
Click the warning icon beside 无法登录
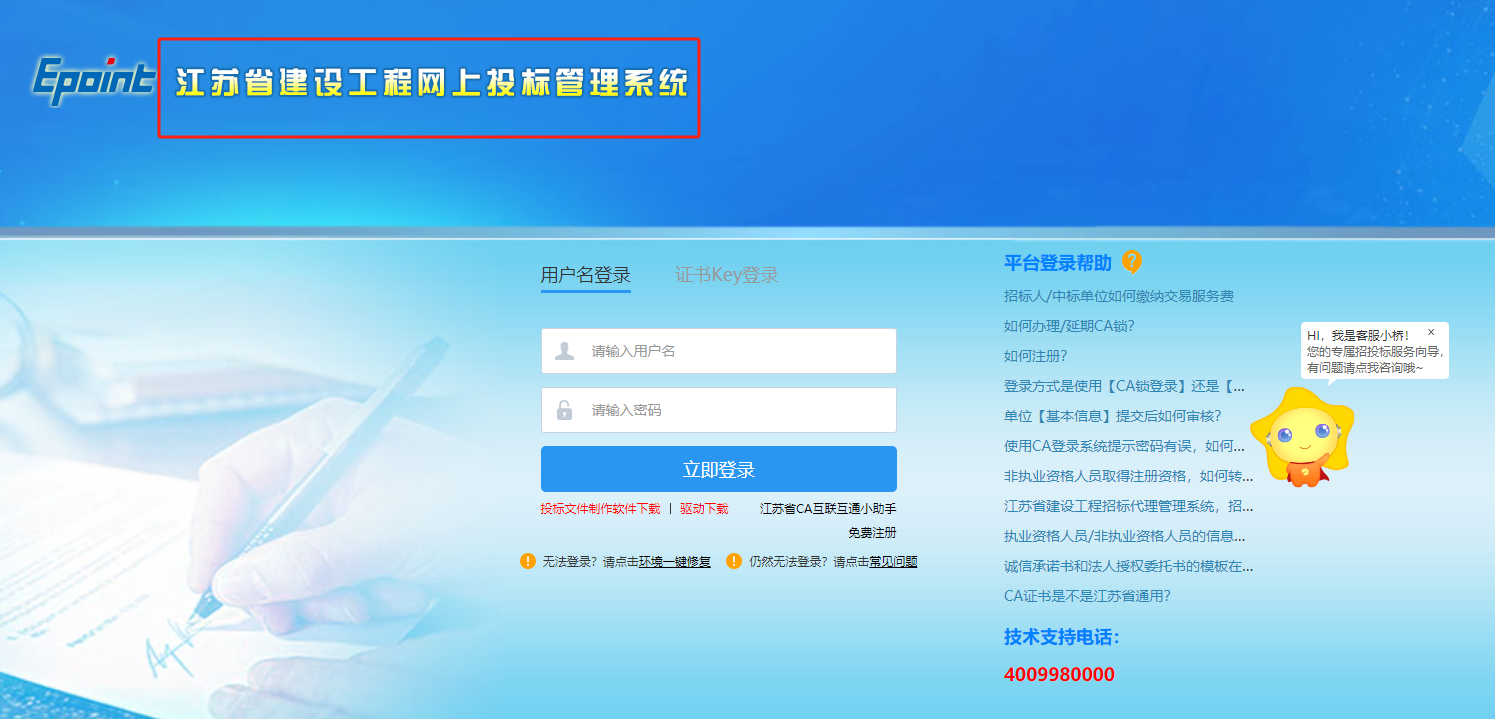[528, 561]
